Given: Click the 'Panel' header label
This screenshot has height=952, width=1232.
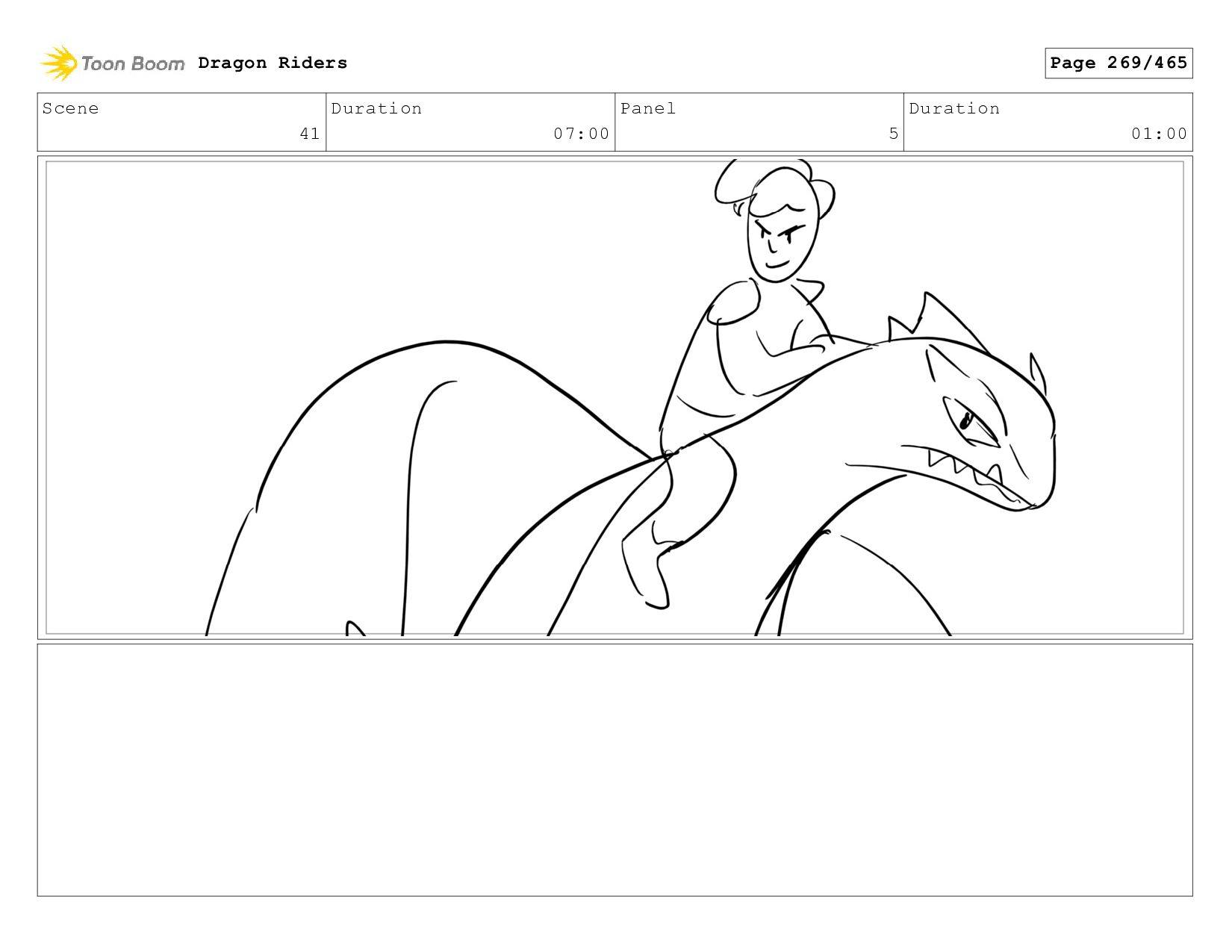Looking at the screenshot, I should pyautogui.click(x=648, y=108).
